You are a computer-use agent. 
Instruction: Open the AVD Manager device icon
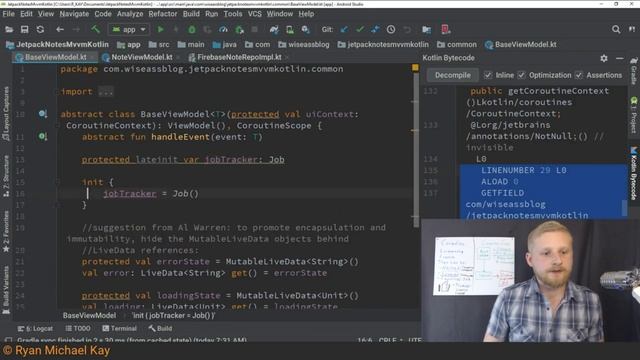289,29
